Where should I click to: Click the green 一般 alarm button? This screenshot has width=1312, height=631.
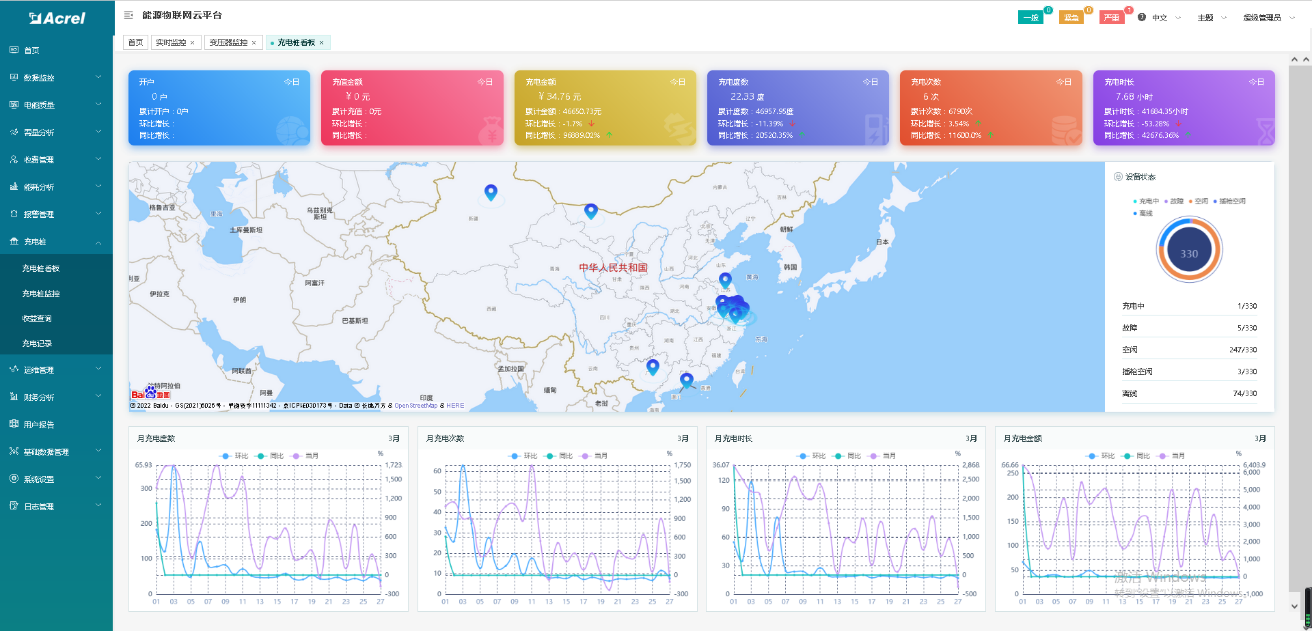1030,18
